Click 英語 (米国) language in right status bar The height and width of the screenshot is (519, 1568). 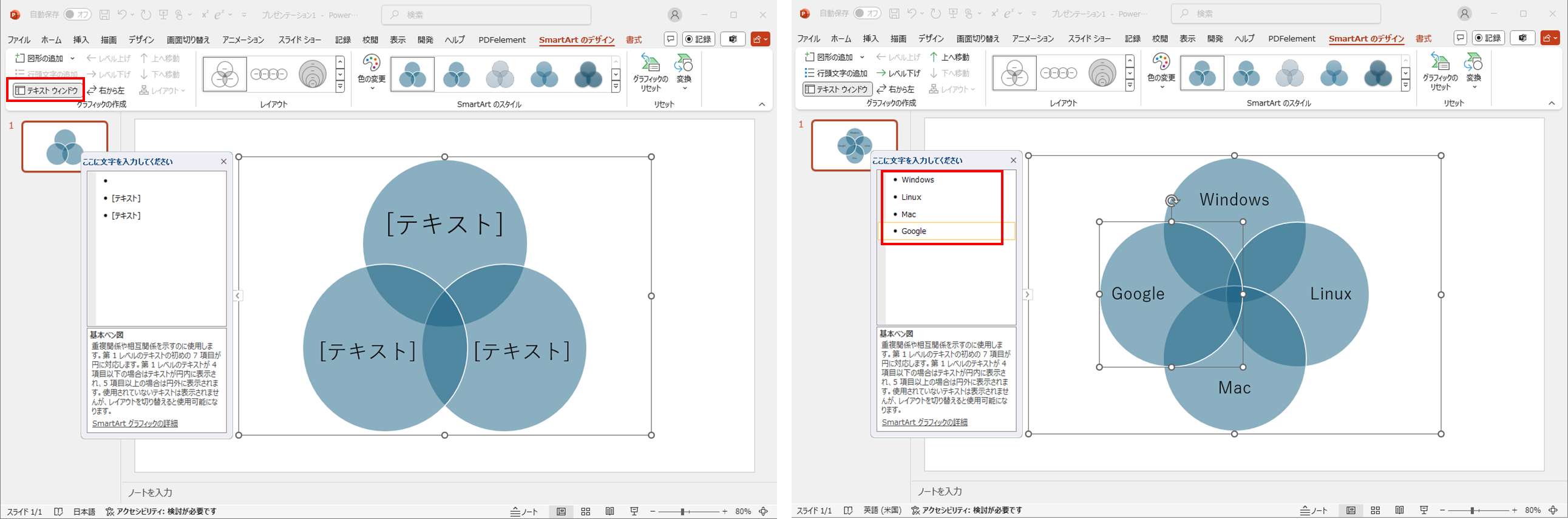(882, 511)
